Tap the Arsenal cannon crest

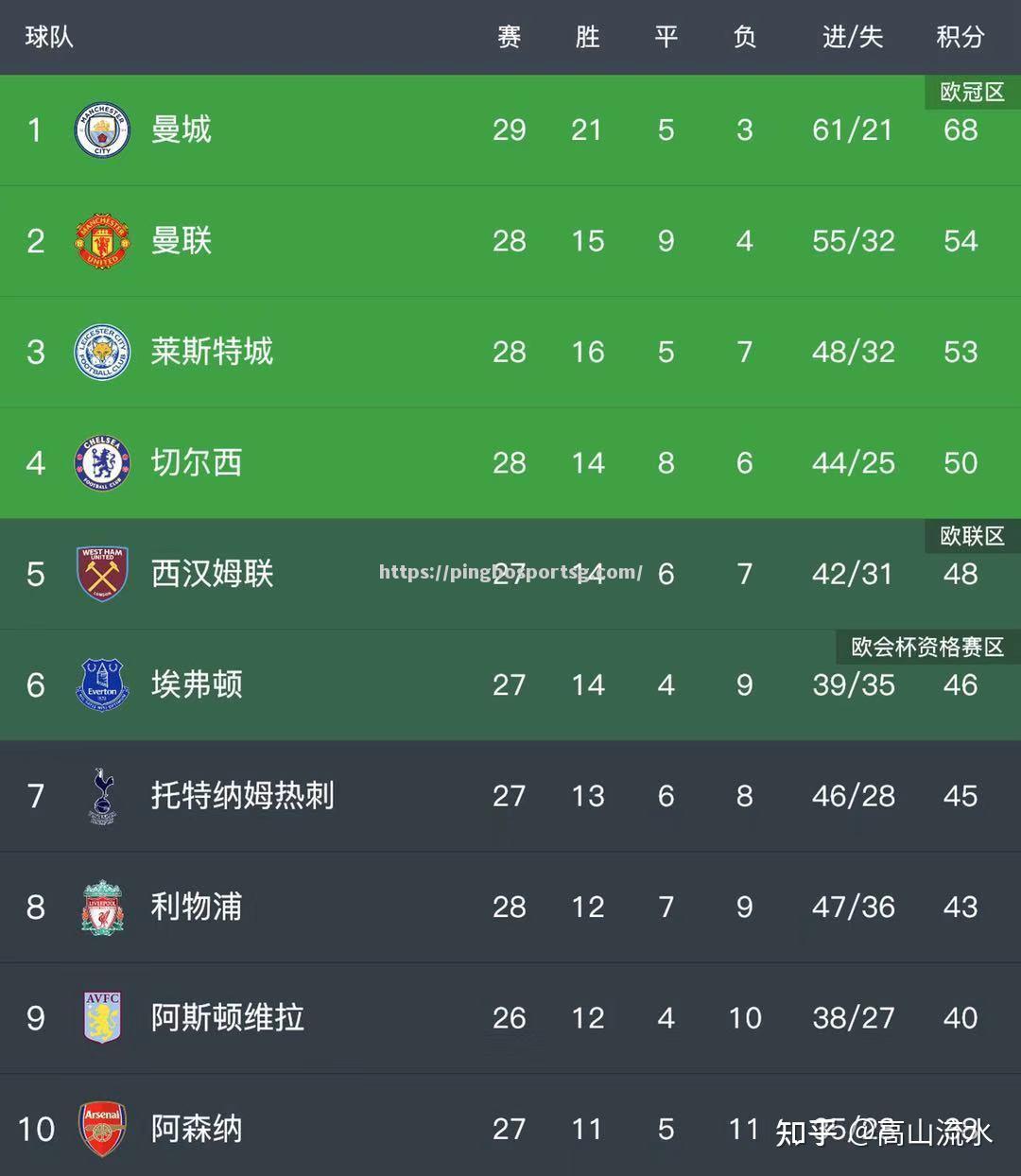[x=102, y=1129]
